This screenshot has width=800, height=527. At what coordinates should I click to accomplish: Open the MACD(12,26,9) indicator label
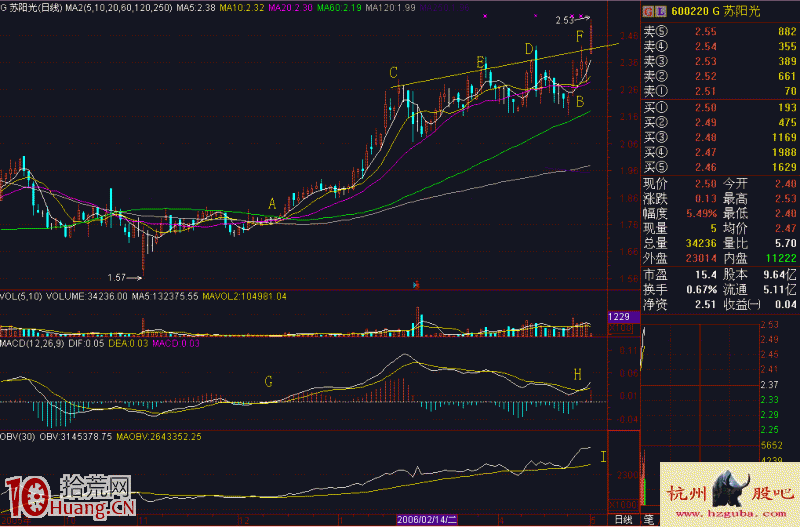38,343
